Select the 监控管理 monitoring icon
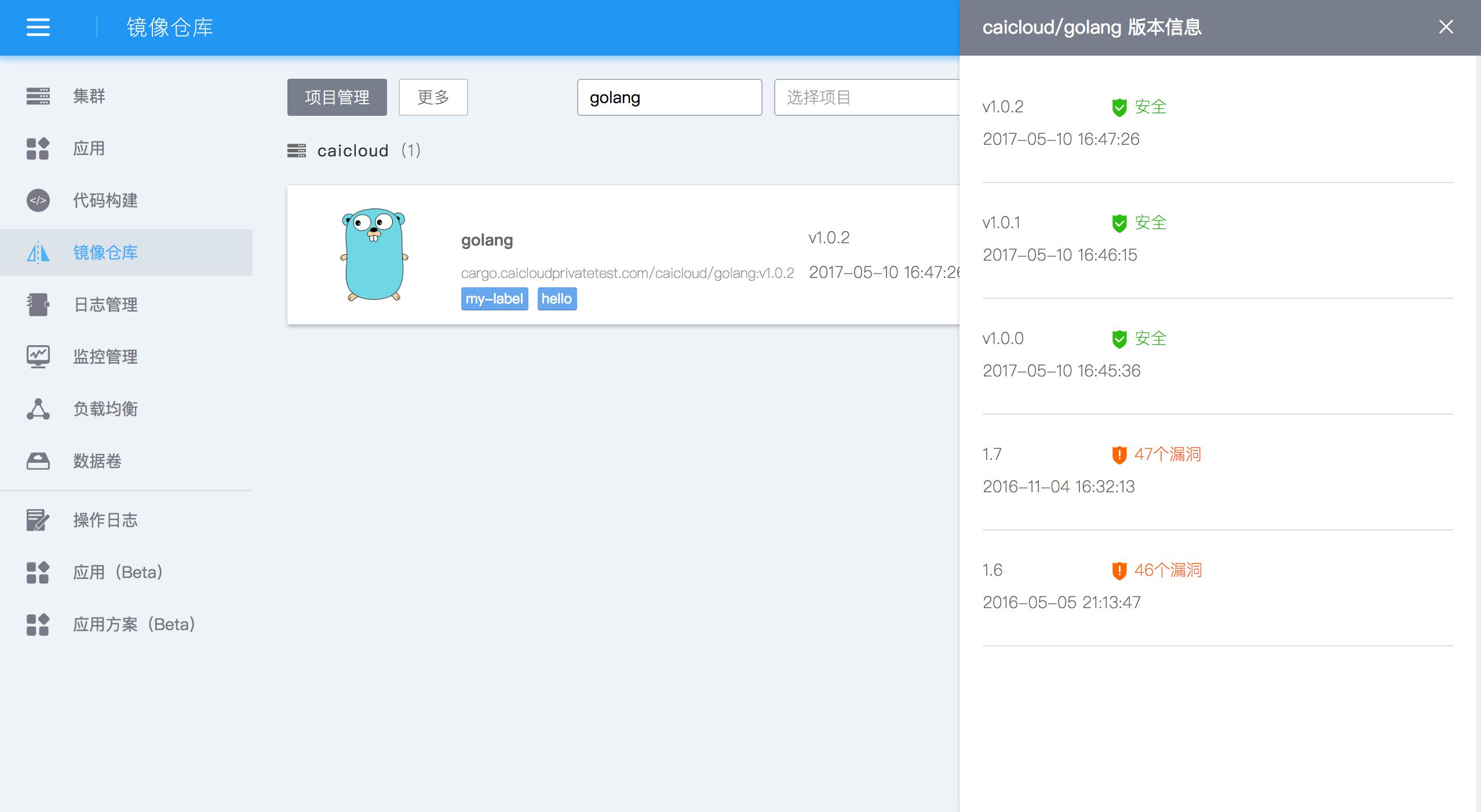The width and height of the screenshot is (1481, 812). [x=38, y=357]
